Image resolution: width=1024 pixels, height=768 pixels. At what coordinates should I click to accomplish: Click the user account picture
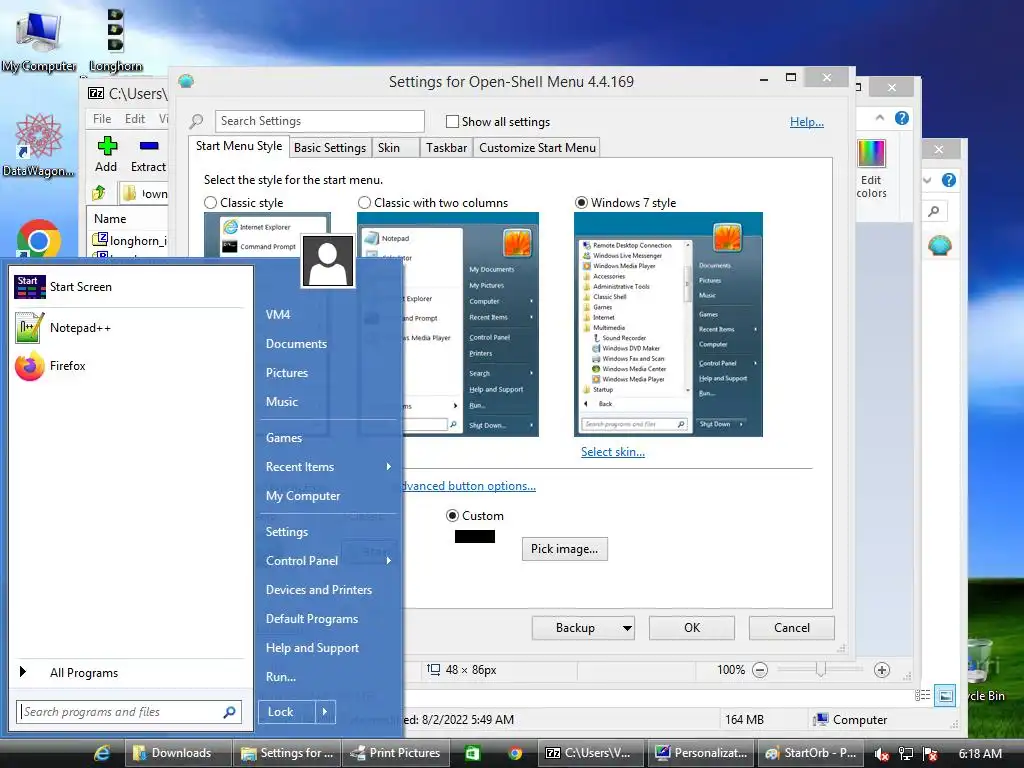coord(328,261)
